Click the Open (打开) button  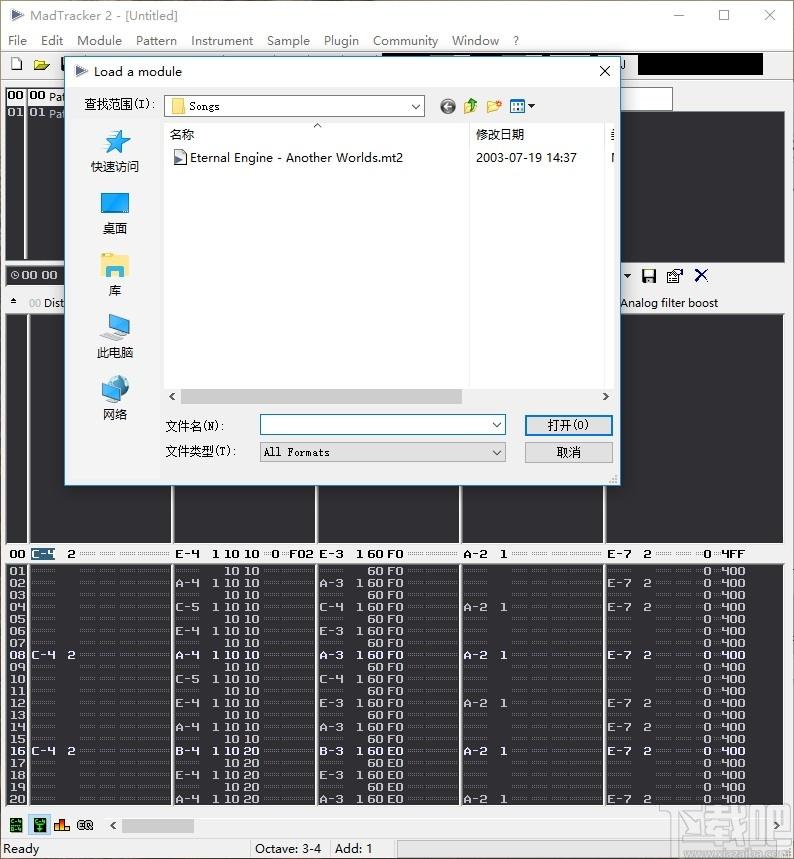coord(568,425)
